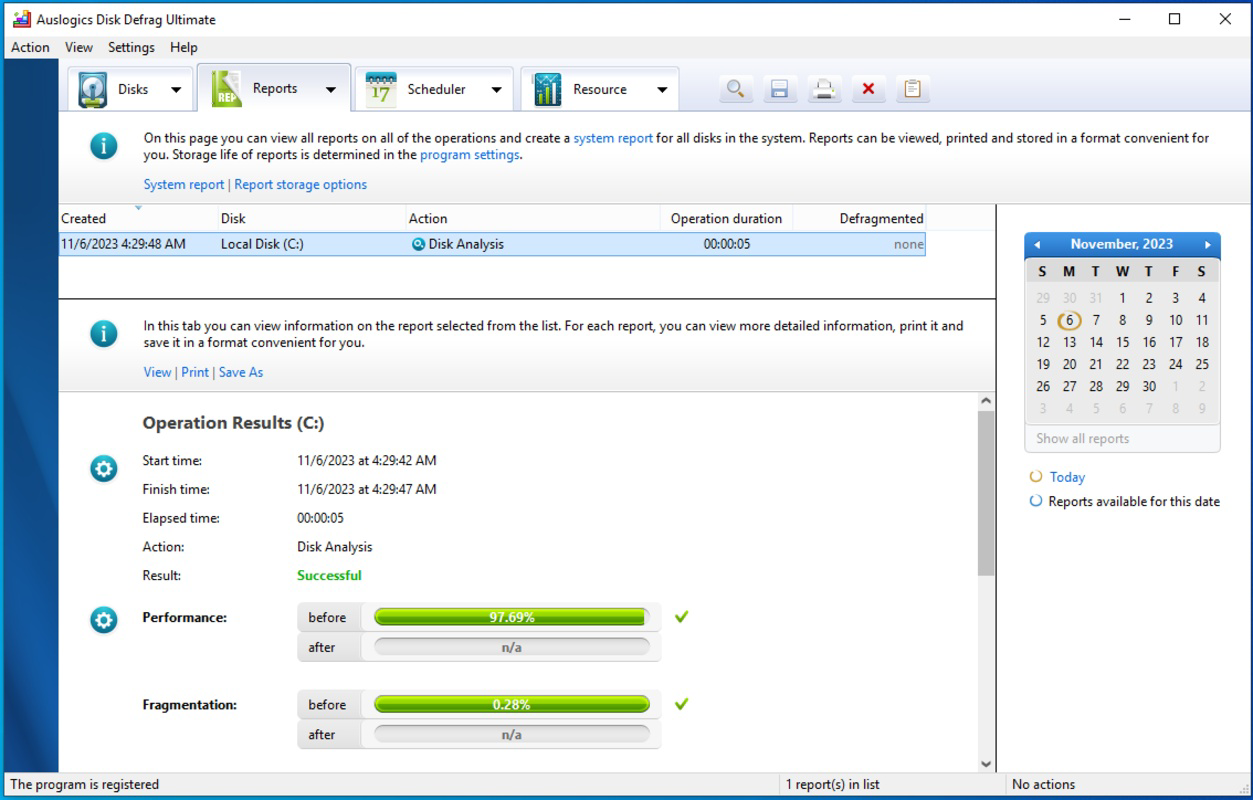Open the Action menu
The height and width of the screenshot is (800, 1253).
30,47
